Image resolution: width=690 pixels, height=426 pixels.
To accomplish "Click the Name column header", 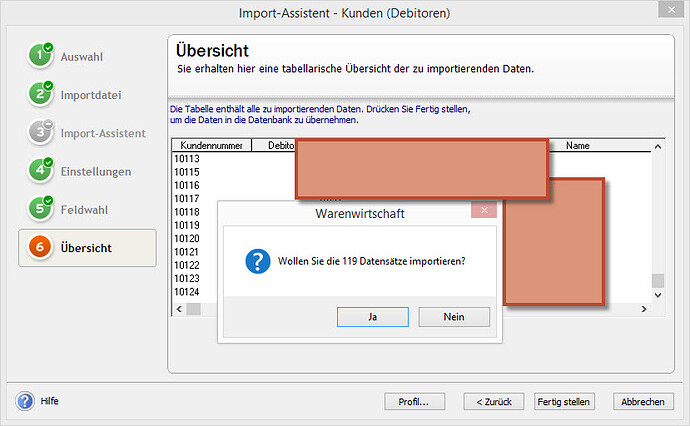I will click(x=577, y=145).
